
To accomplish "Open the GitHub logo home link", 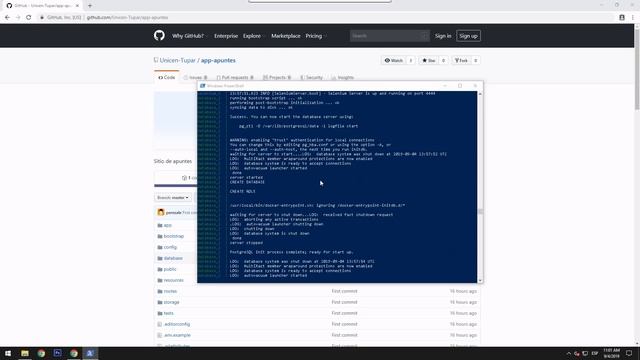I will 159,36.
